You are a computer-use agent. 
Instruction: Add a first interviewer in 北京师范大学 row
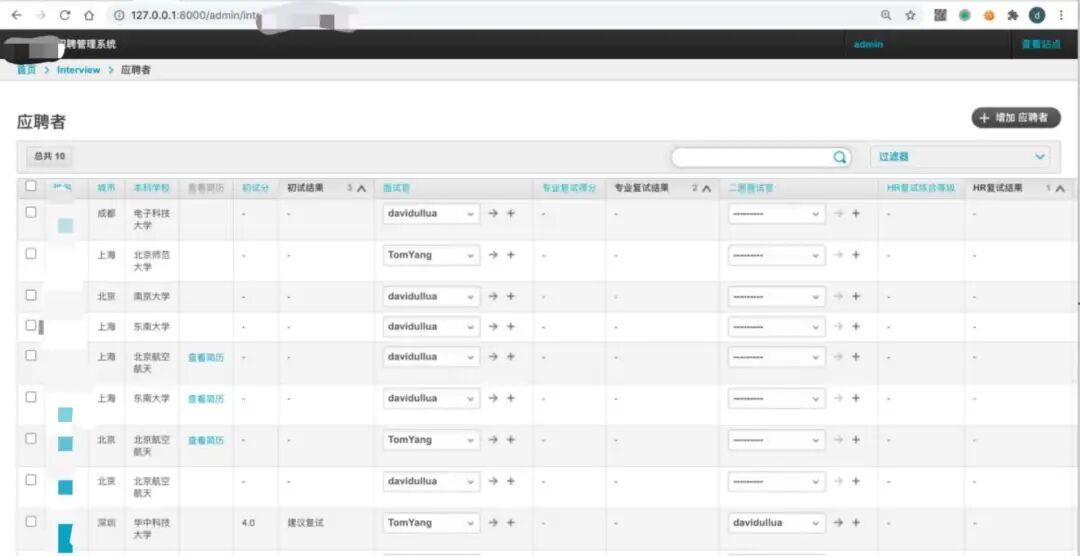tap(510, 255)
